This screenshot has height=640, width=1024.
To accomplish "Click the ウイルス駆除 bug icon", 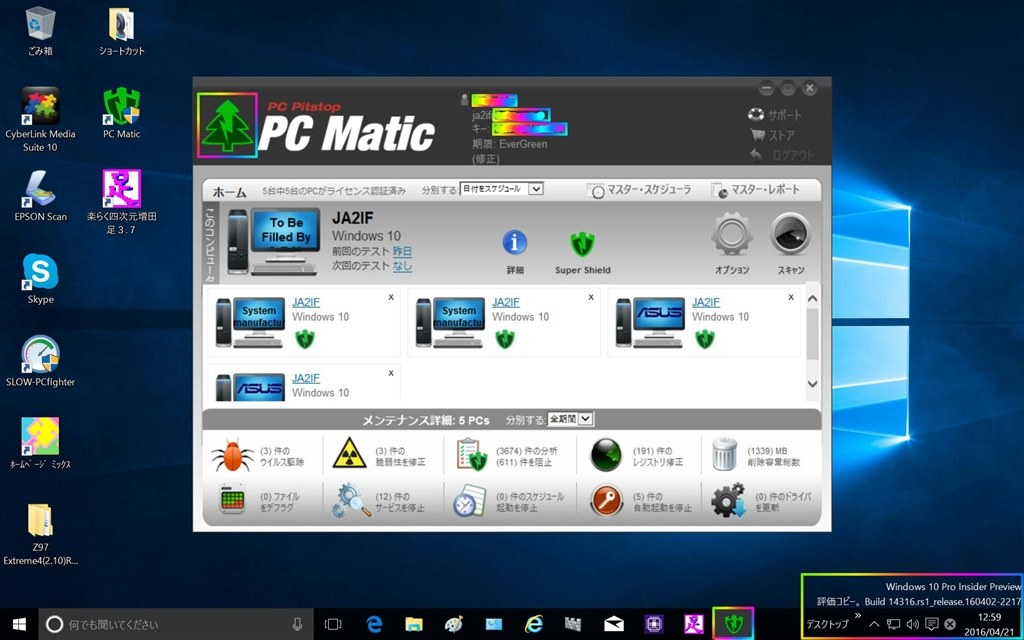I will point(232,455).
